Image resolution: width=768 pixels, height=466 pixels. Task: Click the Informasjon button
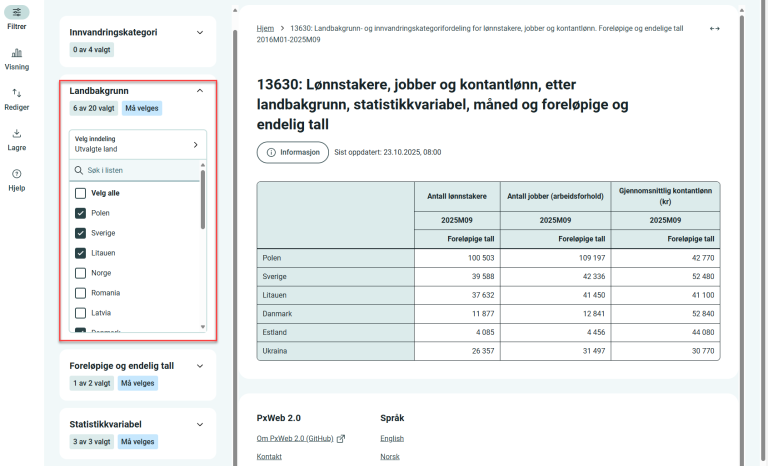coord(293,152)
